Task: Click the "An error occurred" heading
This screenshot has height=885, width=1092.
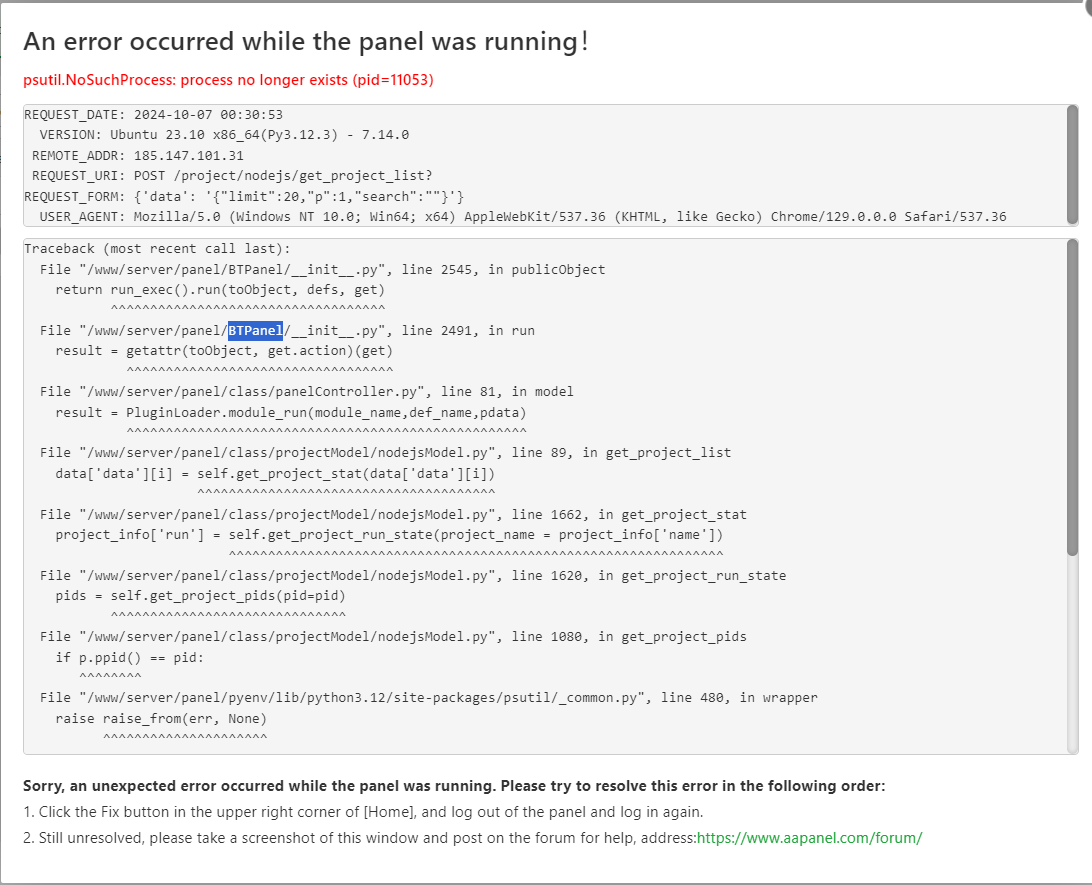Action: coord(306,41)
